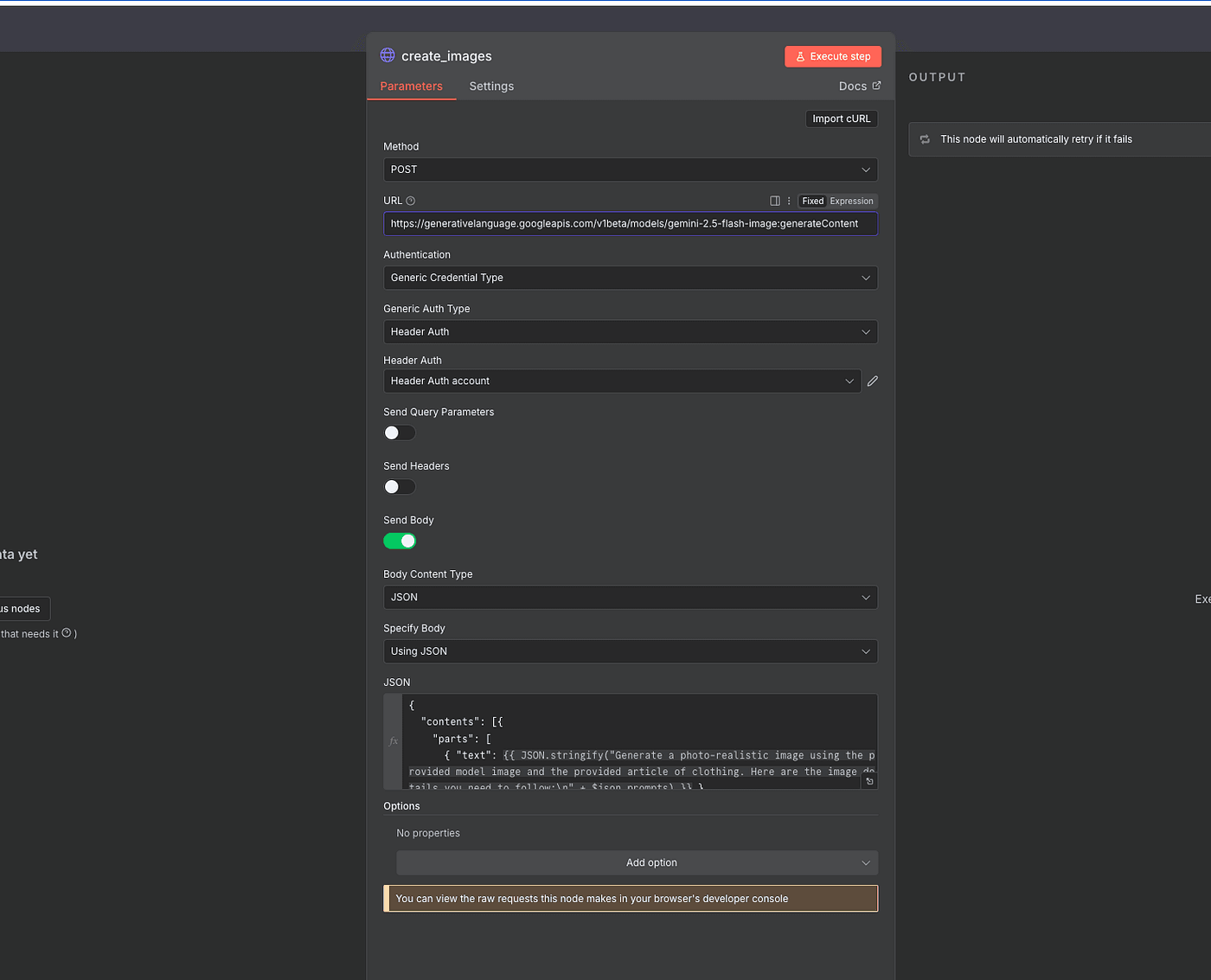Screen dimensions: 1211x980
Task: Click the expand editor icon in JSON field corner
Action: tap(869, 781)
